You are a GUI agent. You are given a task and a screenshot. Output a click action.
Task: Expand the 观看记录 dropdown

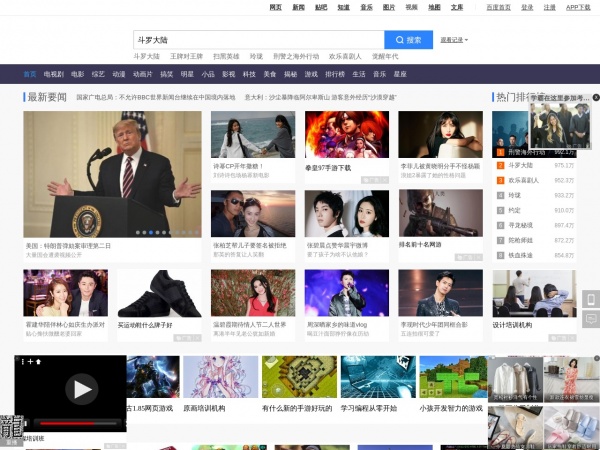tap(454, 40)
